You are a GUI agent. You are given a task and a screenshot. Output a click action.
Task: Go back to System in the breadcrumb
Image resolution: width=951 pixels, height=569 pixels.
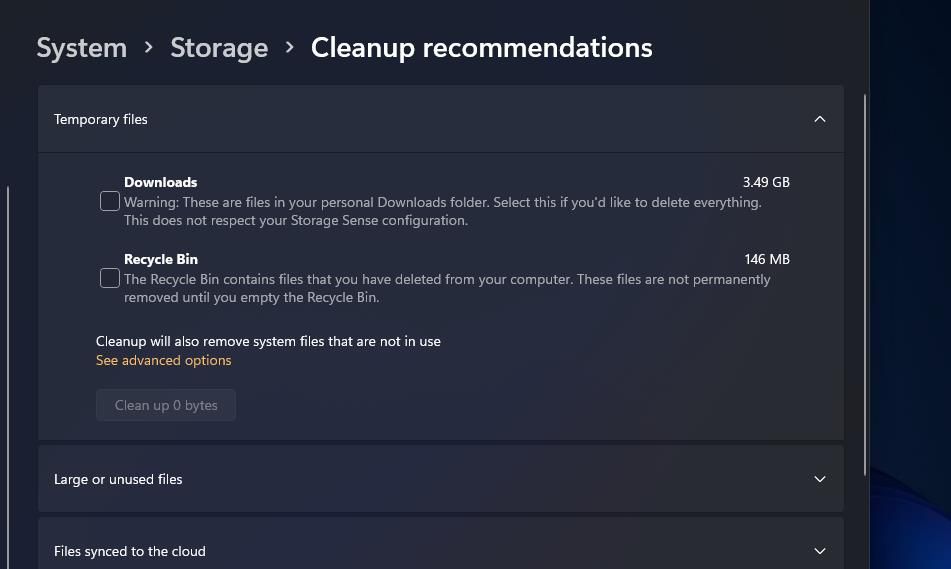click(82, 48)
